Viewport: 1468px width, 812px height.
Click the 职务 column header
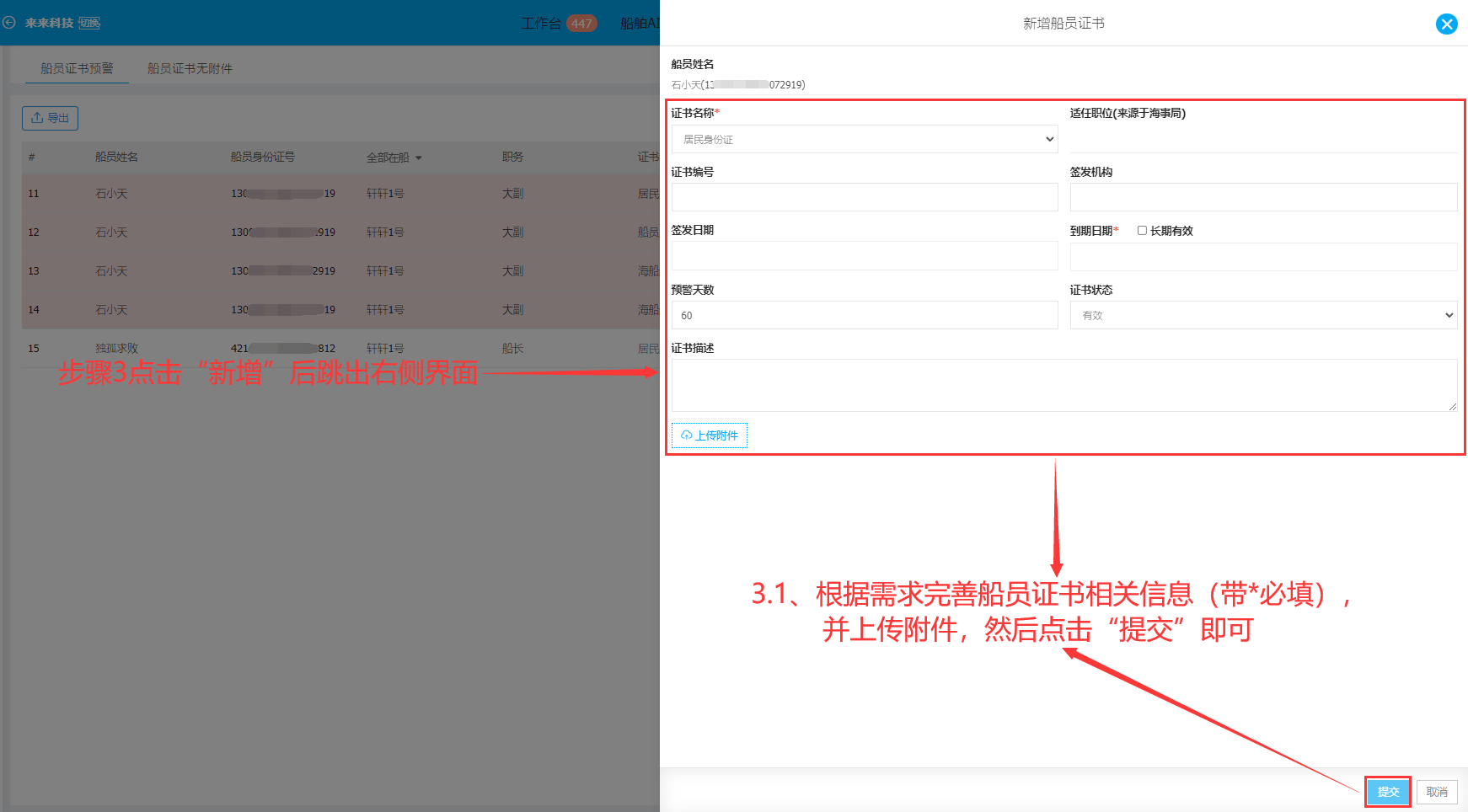coord(512,158)
